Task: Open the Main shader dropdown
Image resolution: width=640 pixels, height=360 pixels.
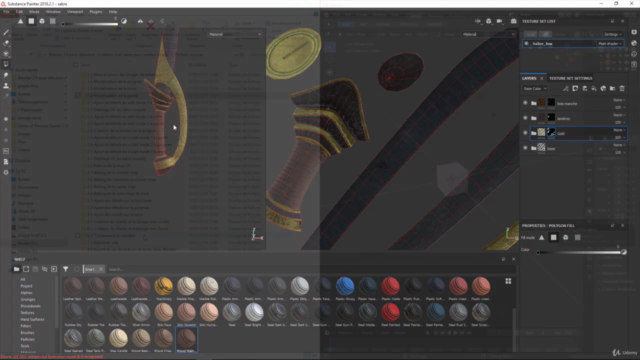Action: 610,44
